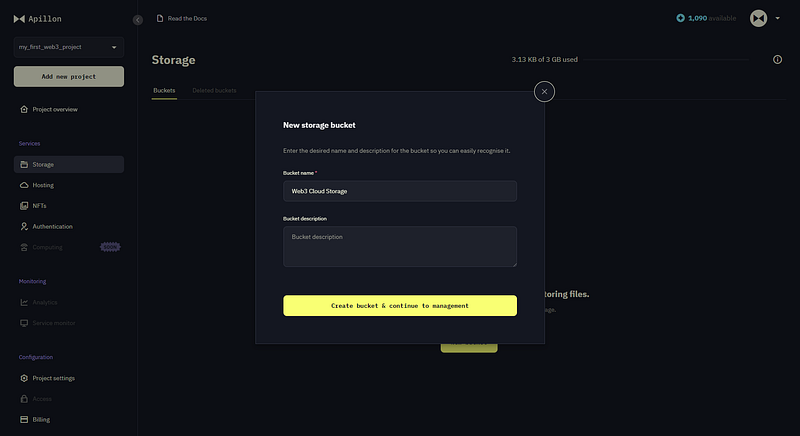Click the profile avatar menu
The height and width of the screenshot is (436, 800).
pos(758,18)
